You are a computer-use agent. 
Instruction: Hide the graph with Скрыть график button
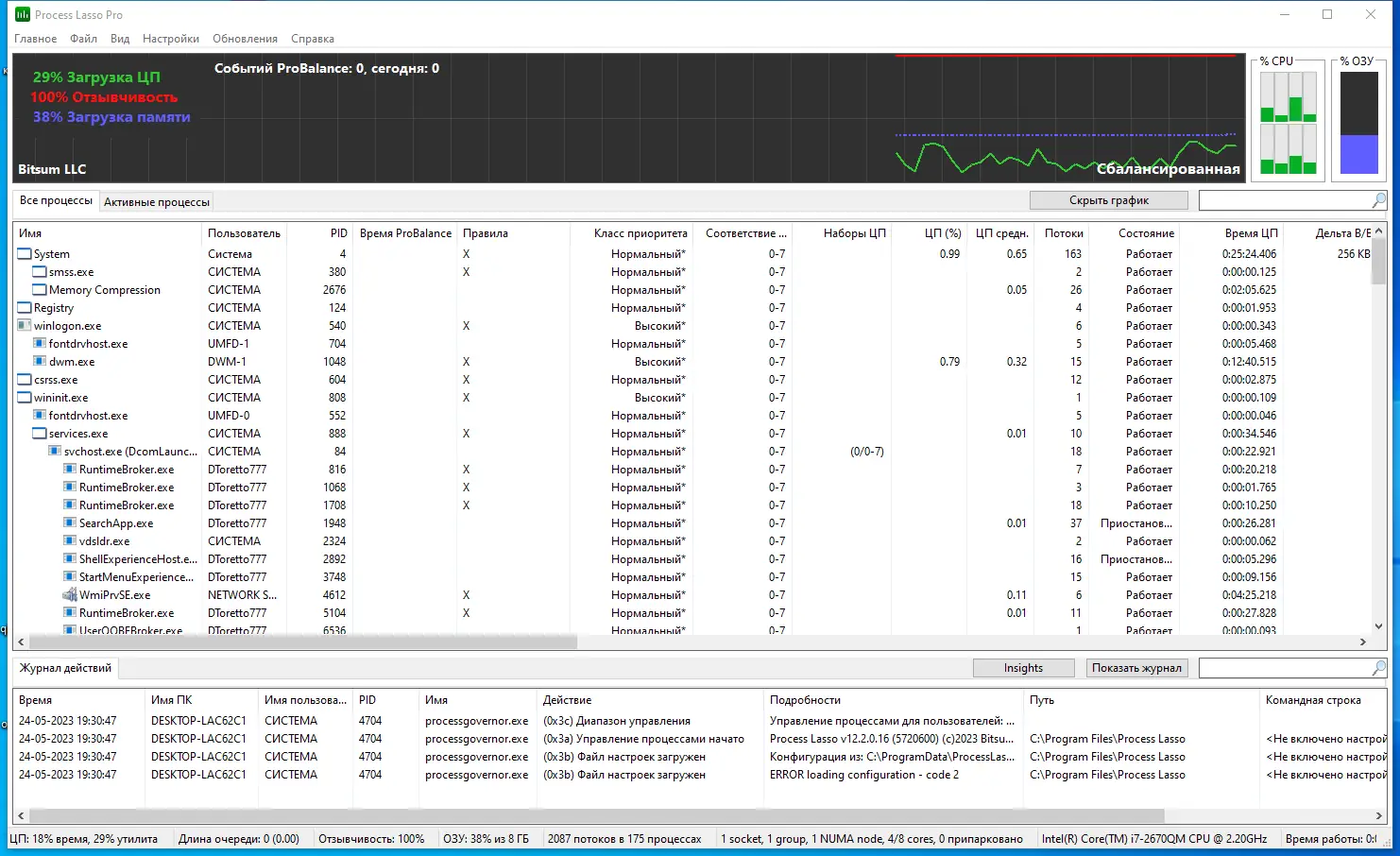[1109, 200]
